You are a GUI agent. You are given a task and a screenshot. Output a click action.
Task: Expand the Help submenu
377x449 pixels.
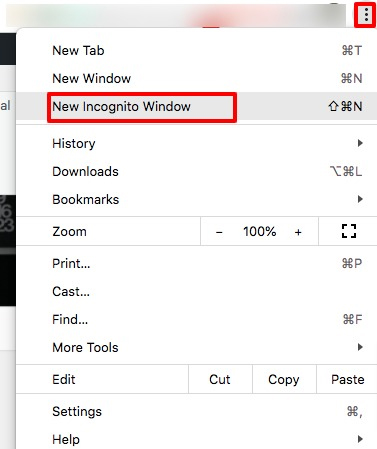197,439
